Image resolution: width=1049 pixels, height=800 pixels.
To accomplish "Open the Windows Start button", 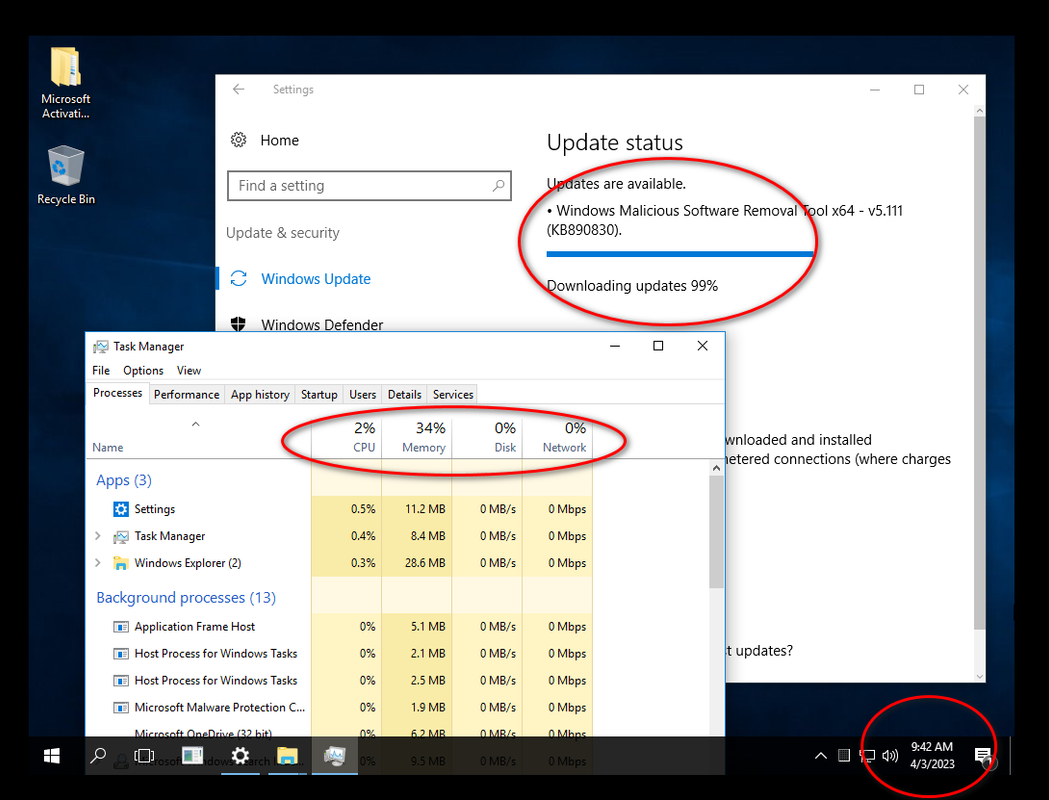I will [x=52, y=756].
